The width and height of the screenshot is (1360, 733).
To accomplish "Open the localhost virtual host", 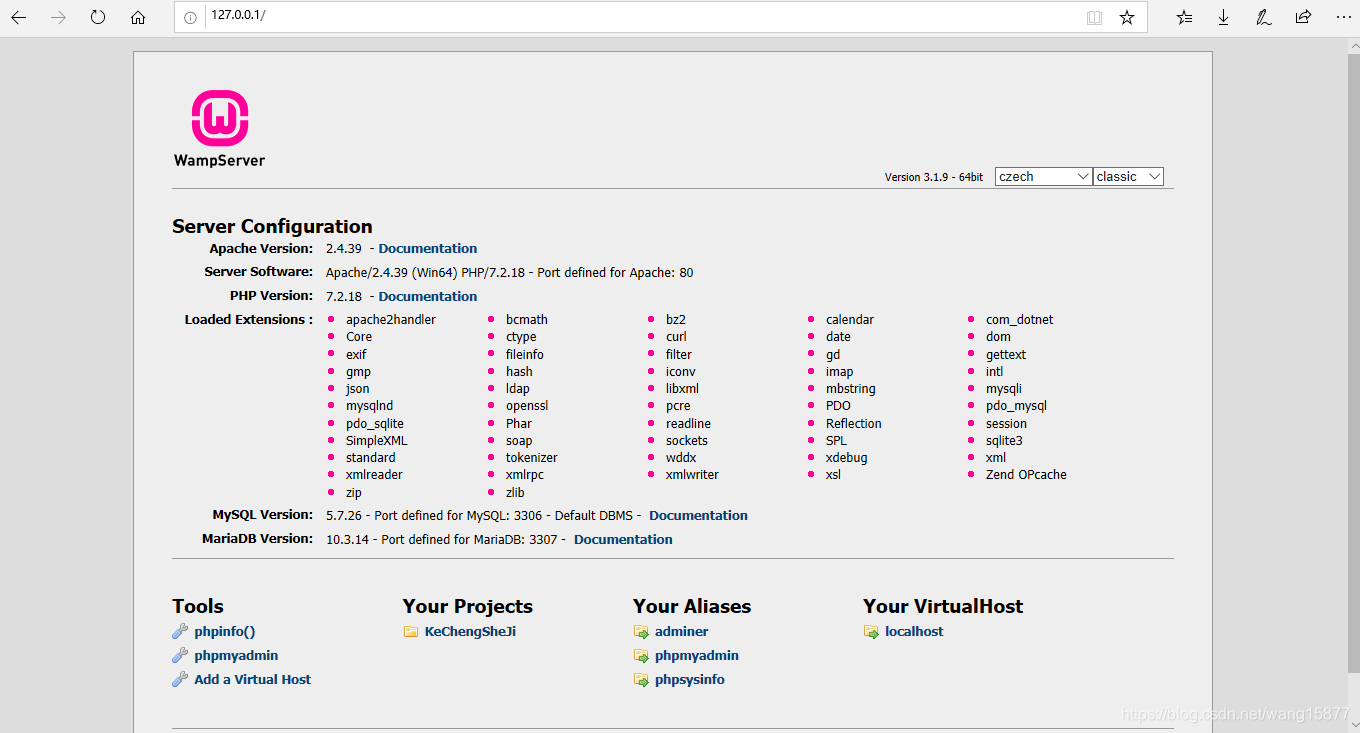I will point(914,631).
